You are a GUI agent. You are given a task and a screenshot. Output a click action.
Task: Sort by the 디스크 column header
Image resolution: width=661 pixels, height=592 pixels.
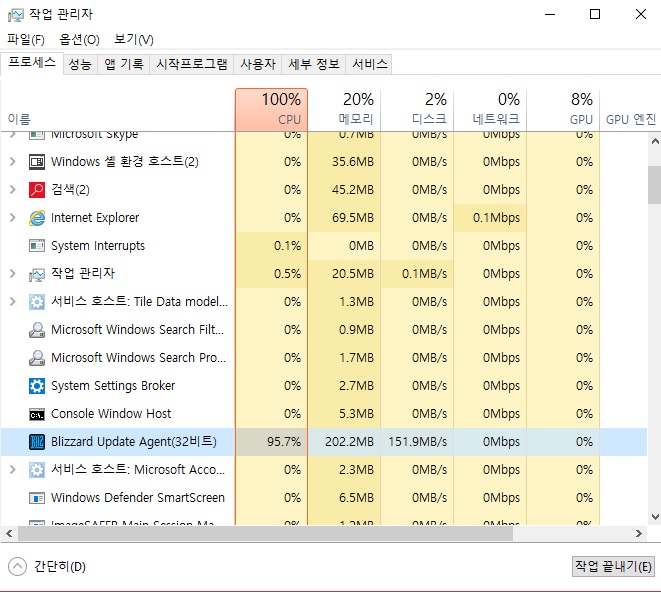point(417,110)
